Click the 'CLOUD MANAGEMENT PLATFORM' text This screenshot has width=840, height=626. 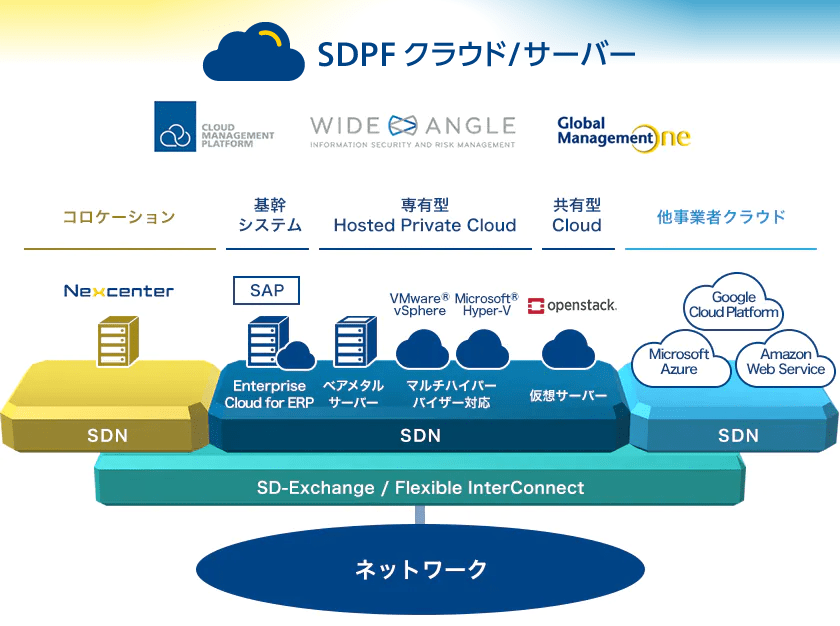(x=238, y=135)
